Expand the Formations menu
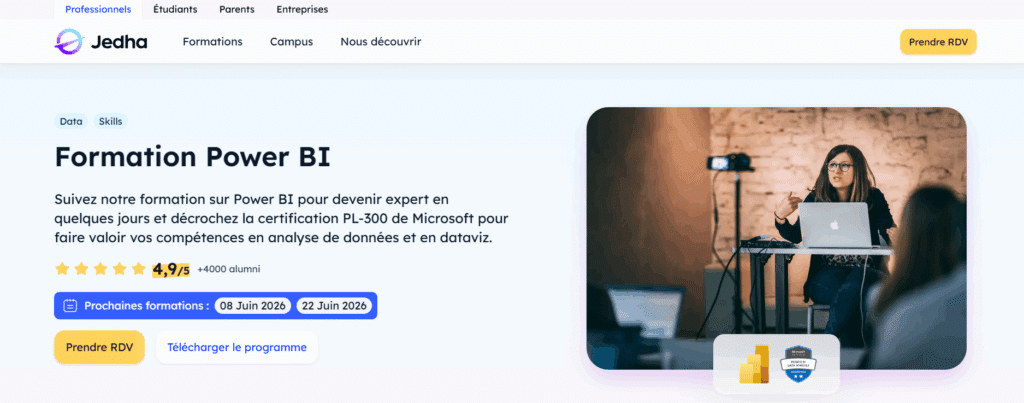This screenshot has width=1024, height=403. pos(212,42)
